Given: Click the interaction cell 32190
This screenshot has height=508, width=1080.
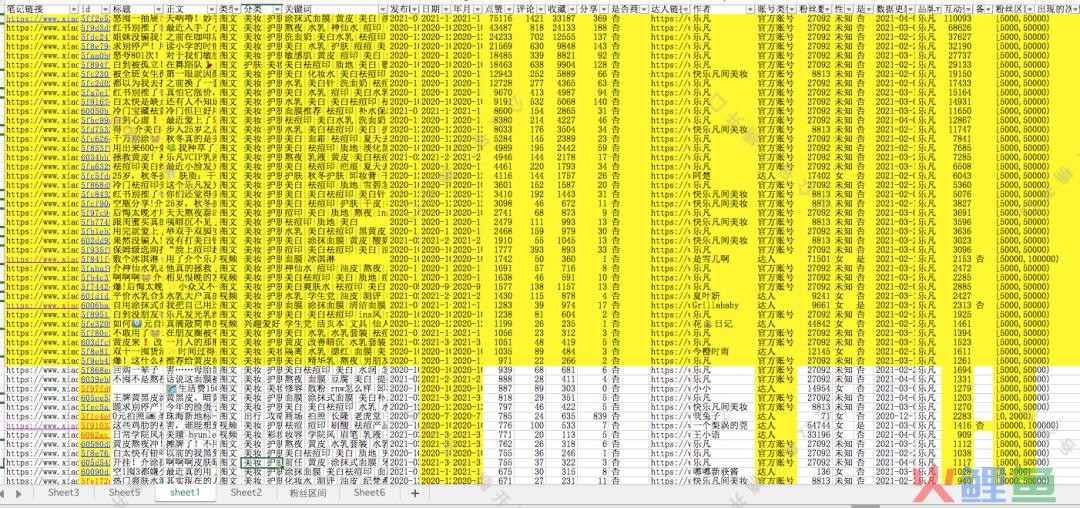Looking at the screenshot, I should point(958,46).
